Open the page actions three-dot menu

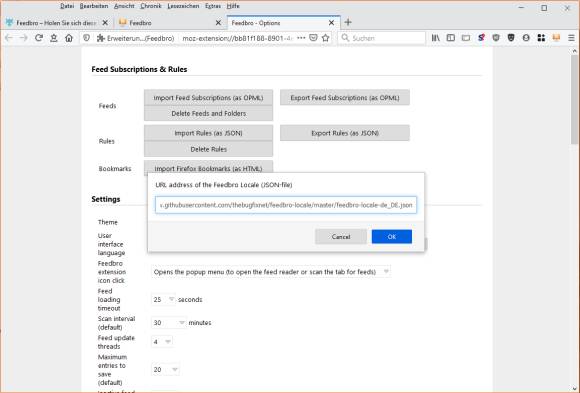tap(301, 38)
